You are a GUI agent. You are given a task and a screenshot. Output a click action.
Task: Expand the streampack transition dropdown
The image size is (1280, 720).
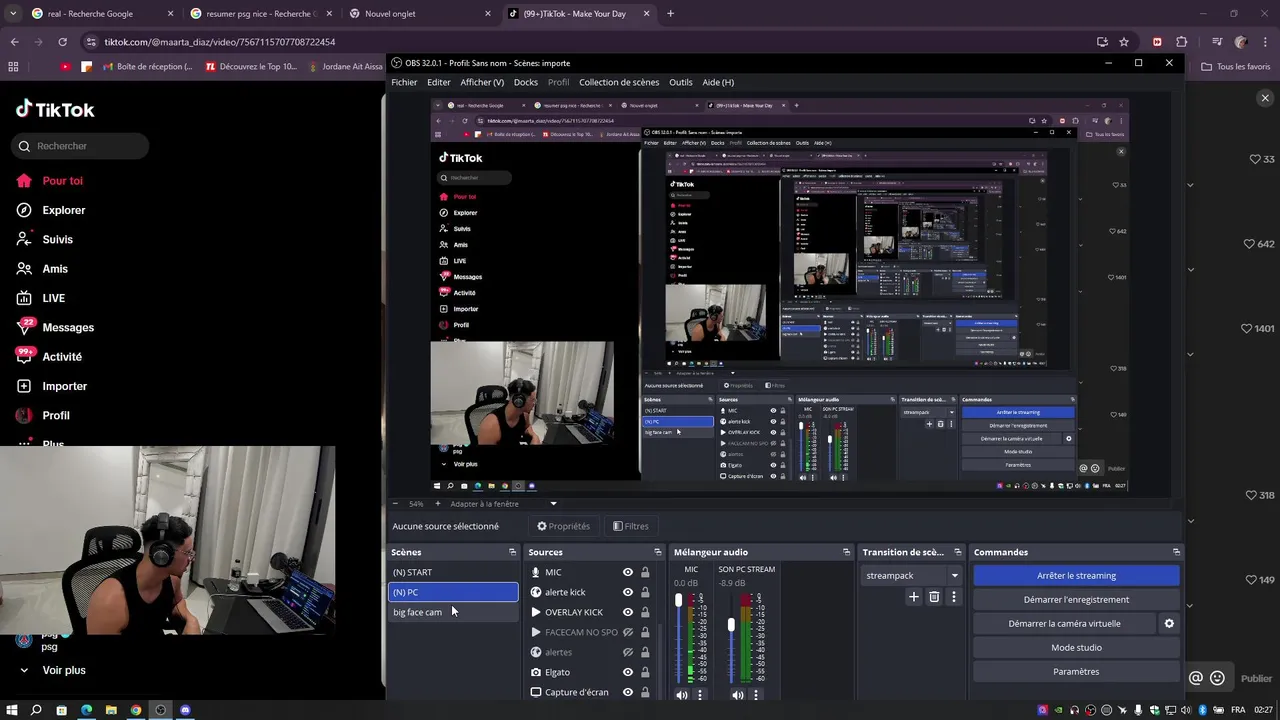(954, 575)
